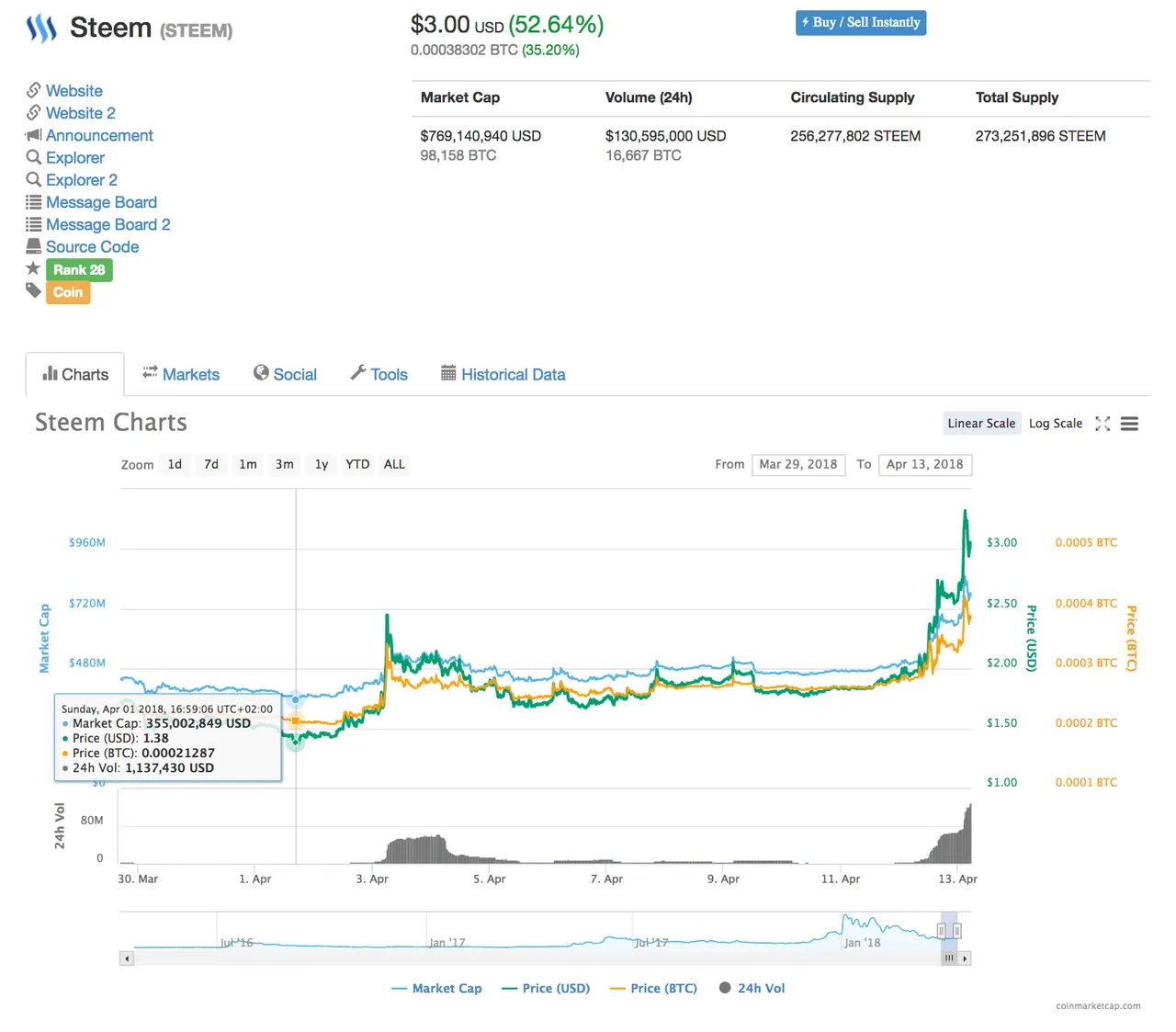Open the Announcement link
The width and height of the screenshot is (1176, 1032).
pos(99,135)
